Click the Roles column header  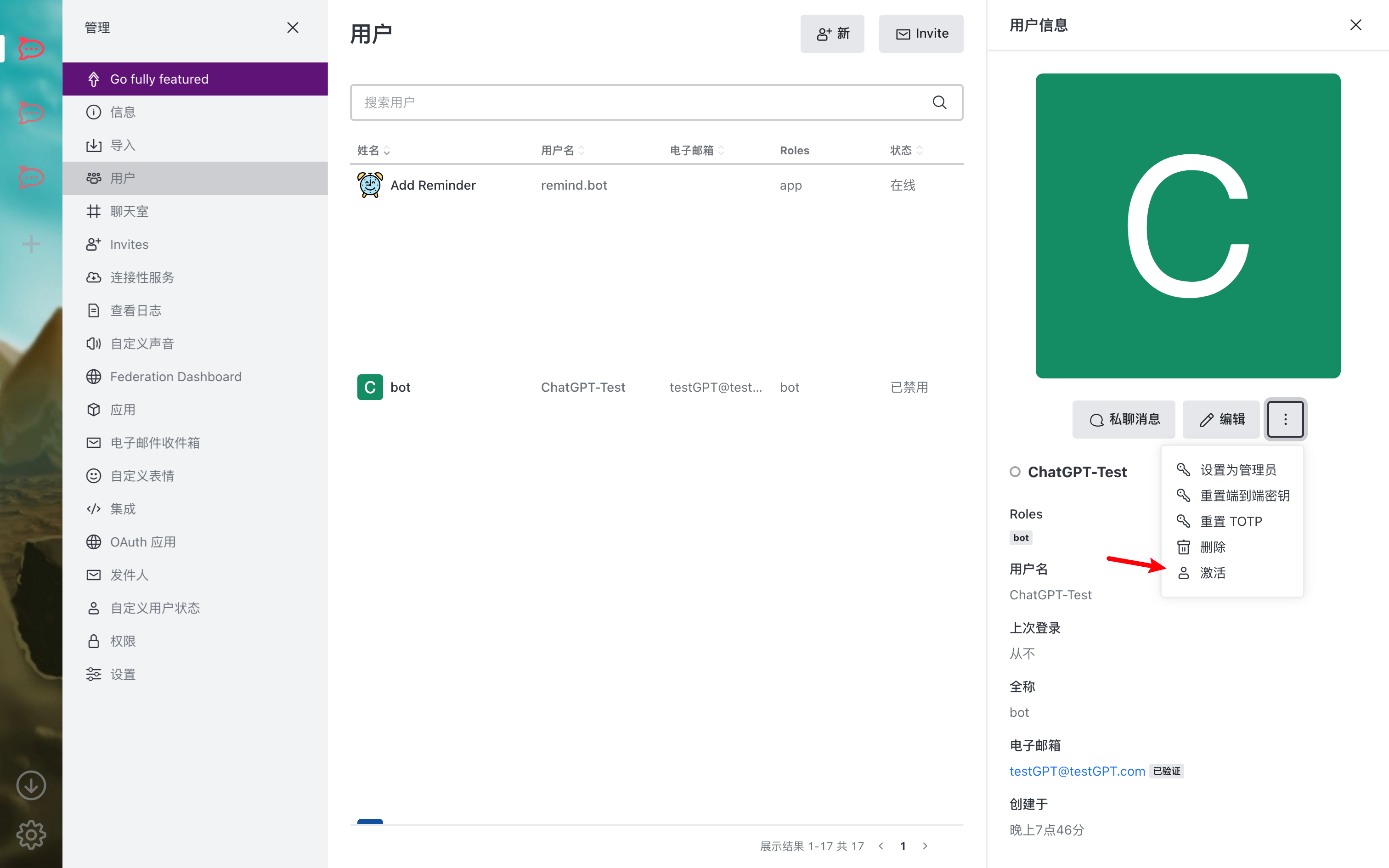coord(794,151)
